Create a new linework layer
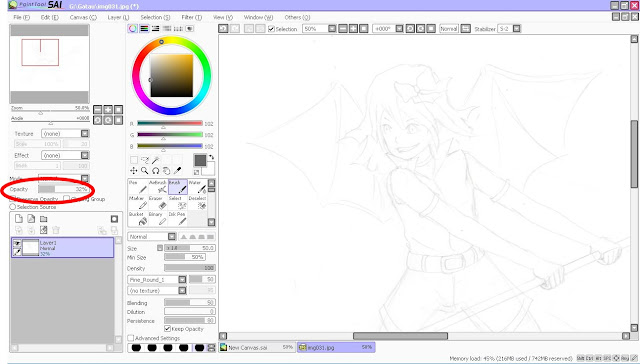 31,219
